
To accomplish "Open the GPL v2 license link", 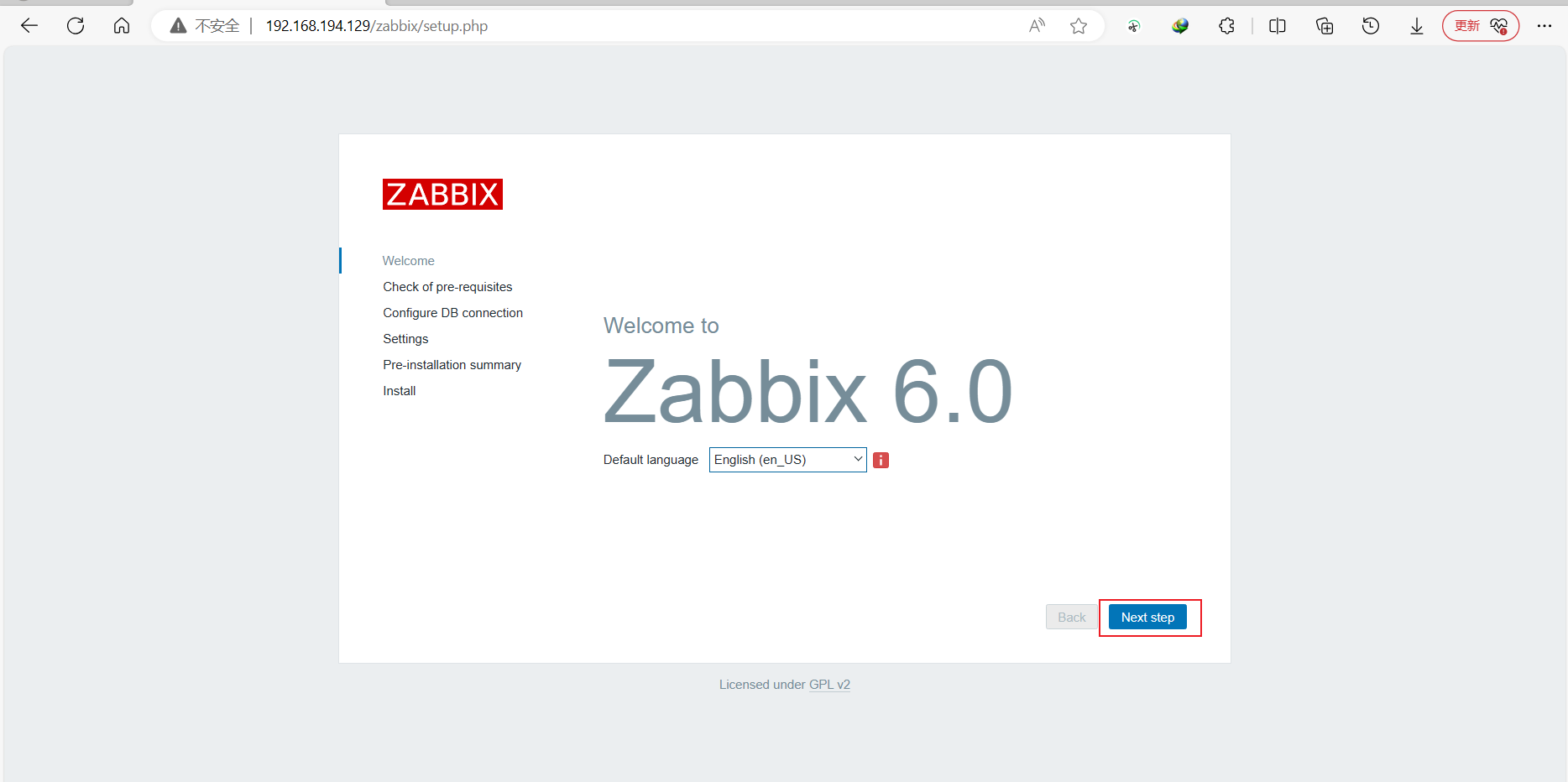I will (x=829, y=685).
